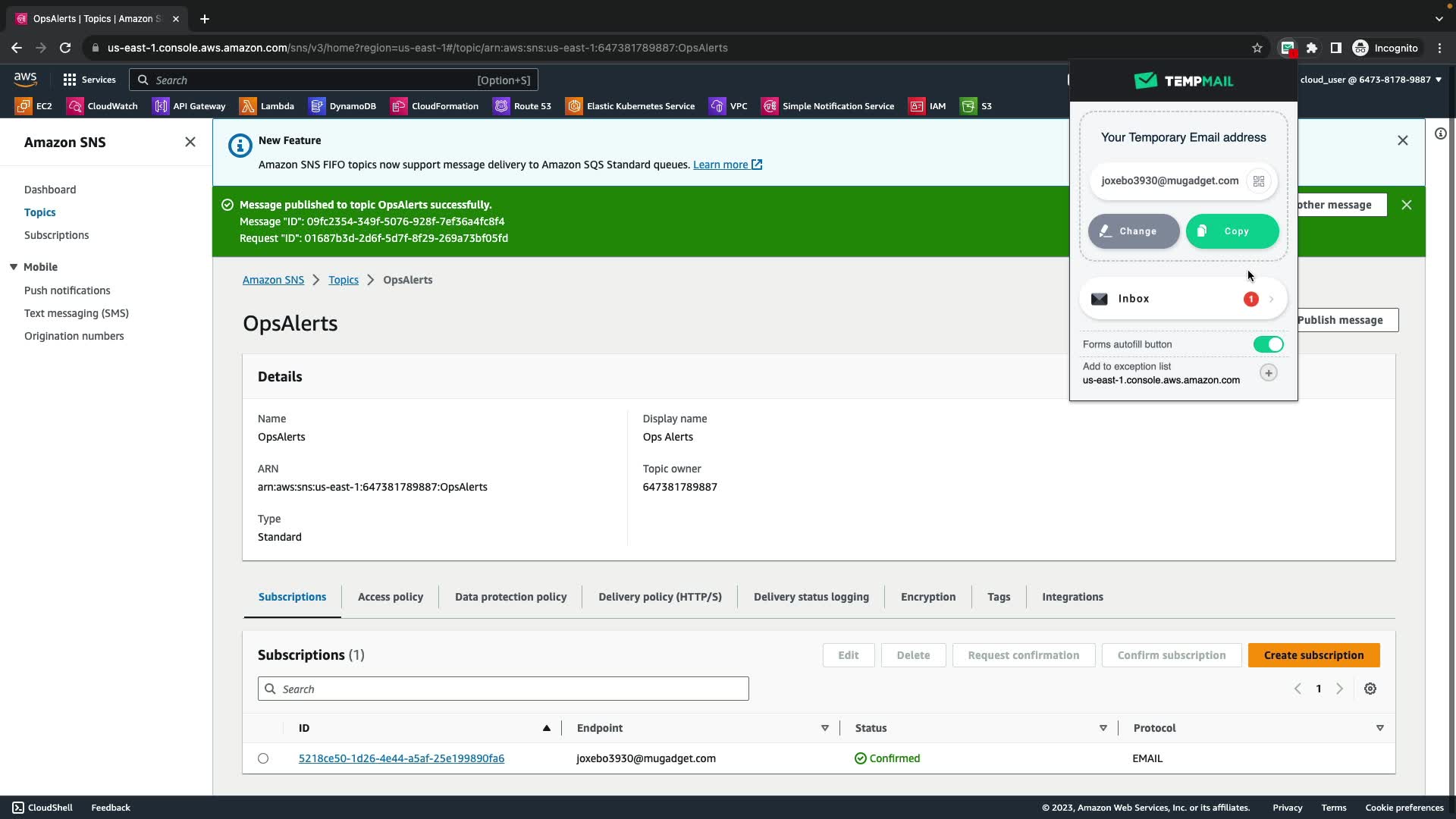Select the subscription row radio button
The width and height of the screenshot is (1456, 819).
tap(263, 758)
